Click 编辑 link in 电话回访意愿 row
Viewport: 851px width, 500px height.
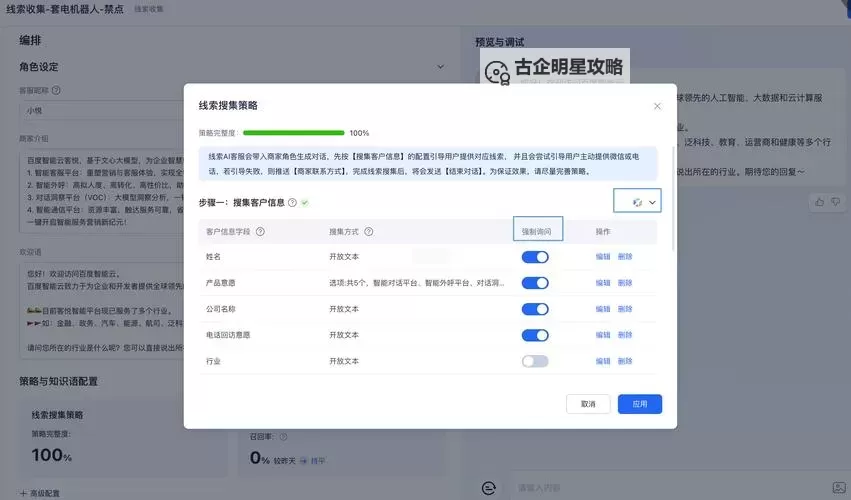(x=603, y=335)
